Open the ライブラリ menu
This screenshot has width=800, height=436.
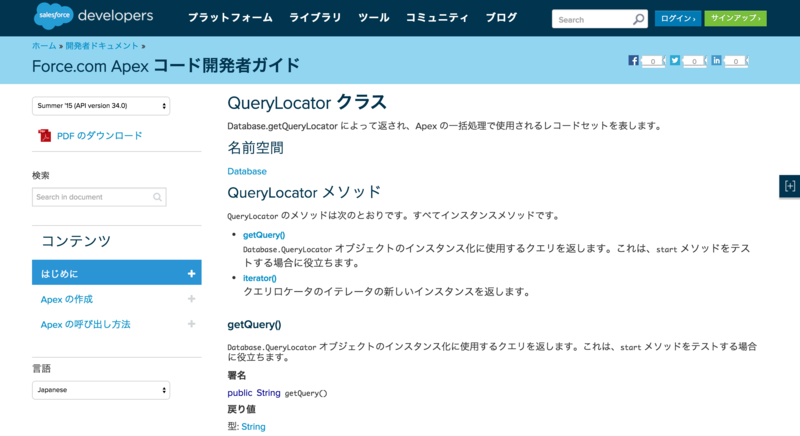315,18
